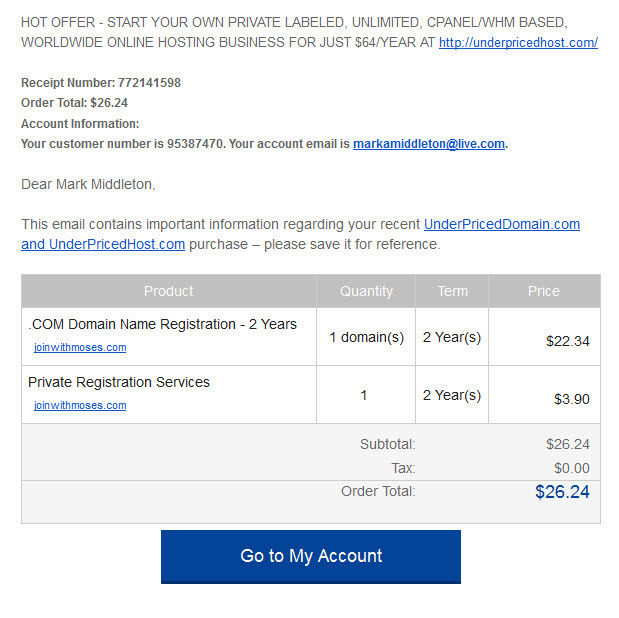The image size is (619, 618).
Task: Click the blue $26.24 order total amount
Action: (x=562, y=492)
